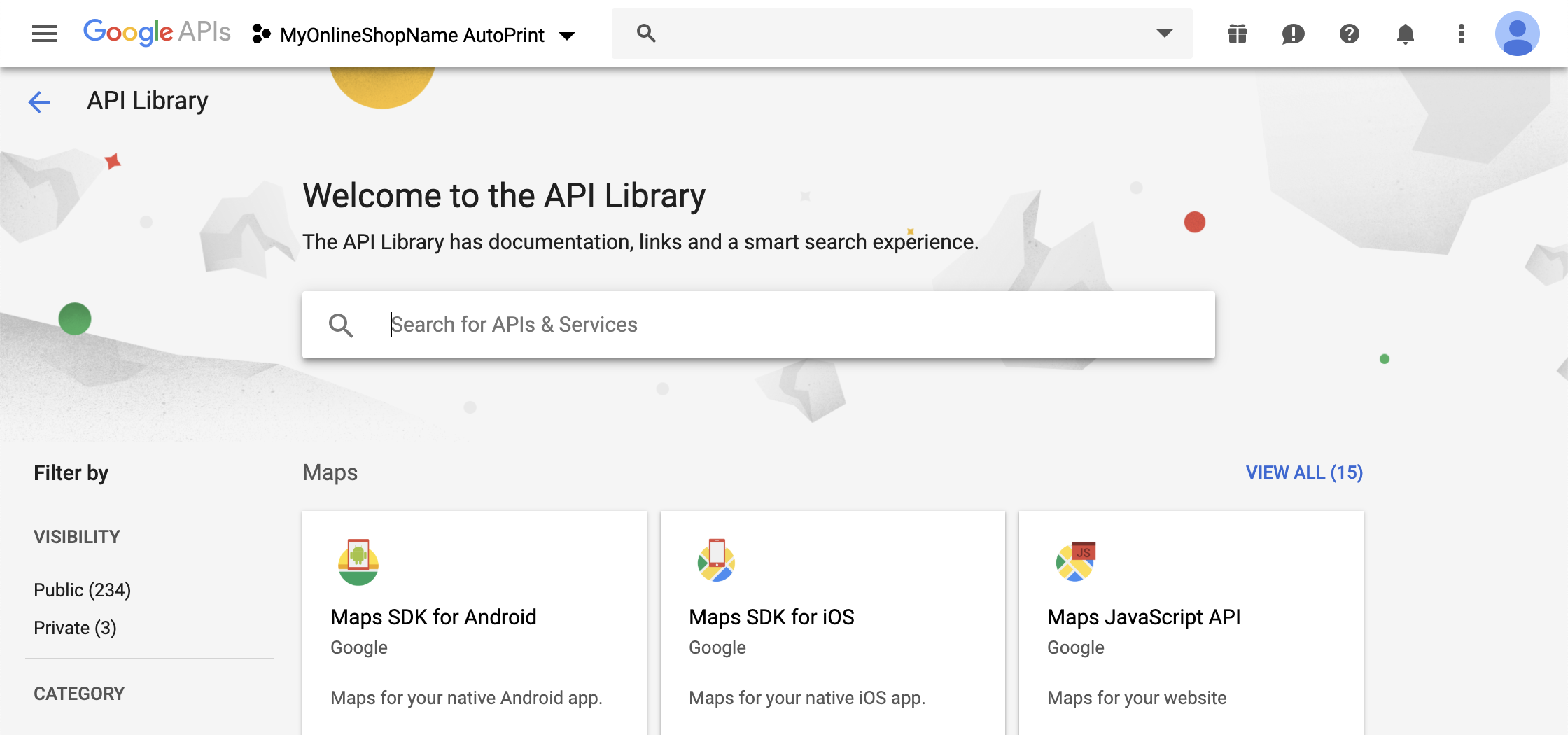Open the three-dot settings menu
Screen dimensions: 1568x735
pos(1461,34)
